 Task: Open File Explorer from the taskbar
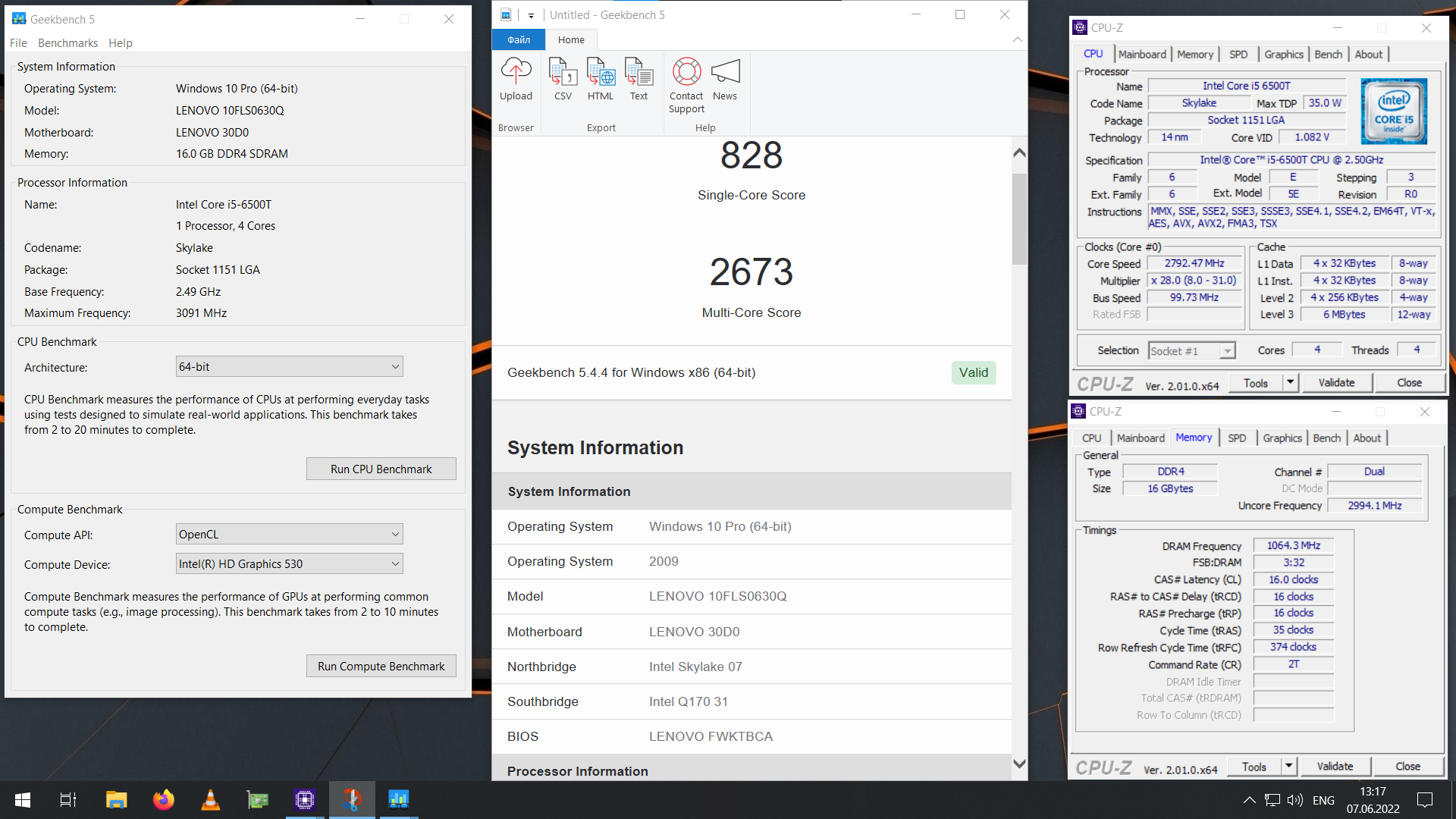coord(116,800)
